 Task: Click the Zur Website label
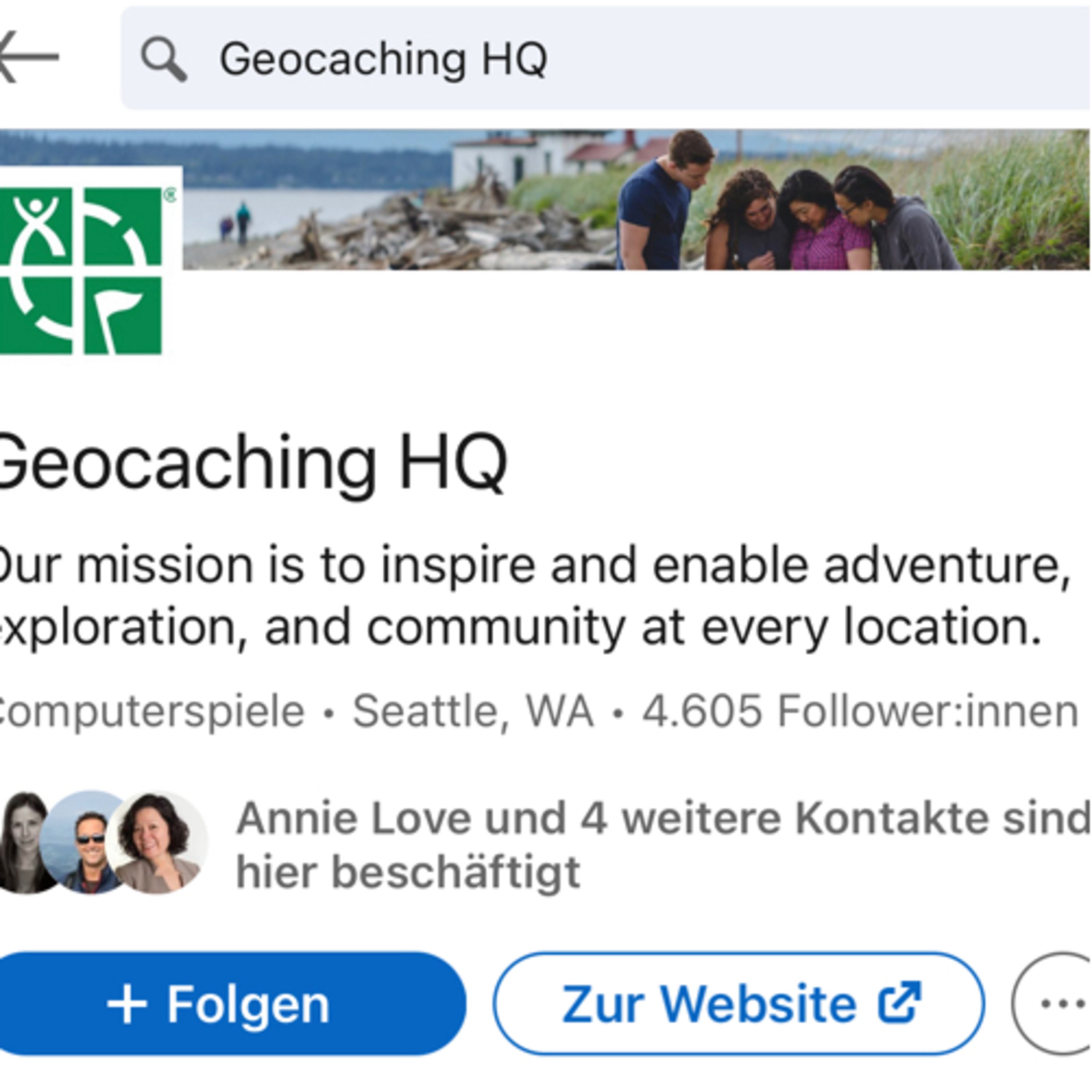click(709, 1004)
